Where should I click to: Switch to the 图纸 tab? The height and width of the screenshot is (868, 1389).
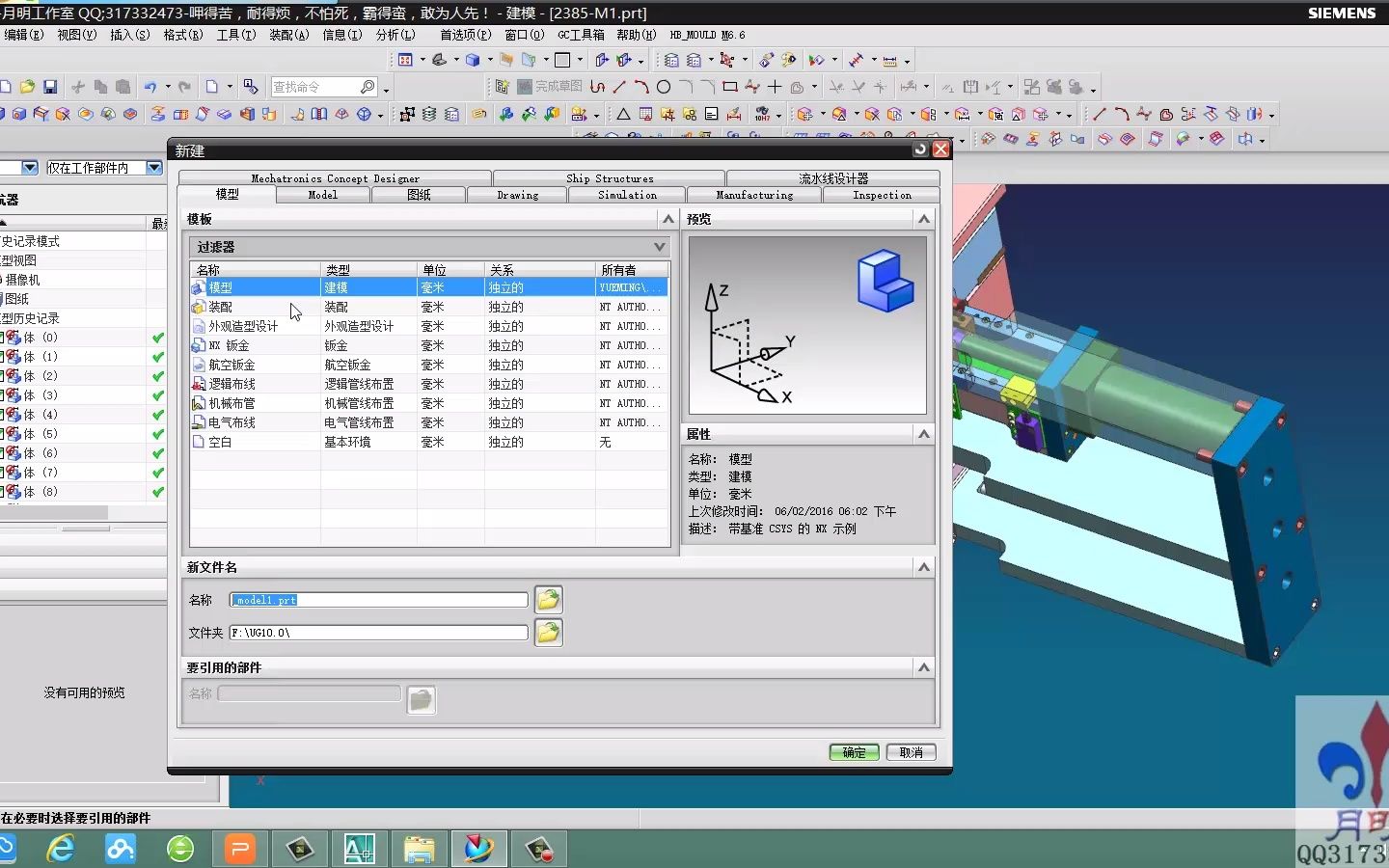pyautogui.click(x=419, y=195)
